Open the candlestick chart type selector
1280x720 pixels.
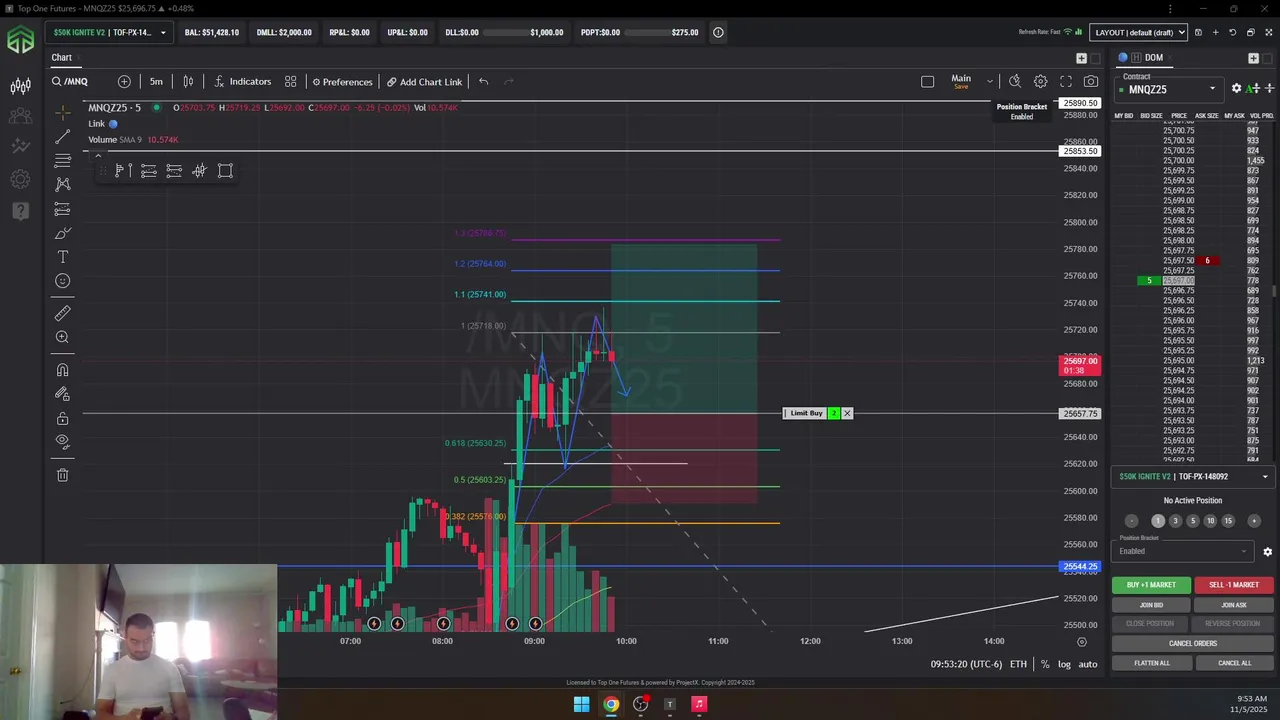[x=188, y=81]
